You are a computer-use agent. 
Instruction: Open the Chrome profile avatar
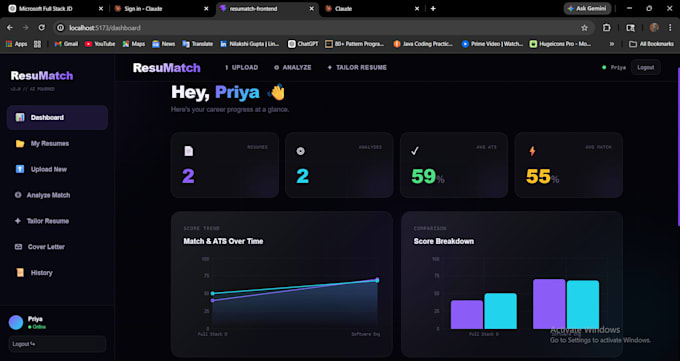[654, 28]
